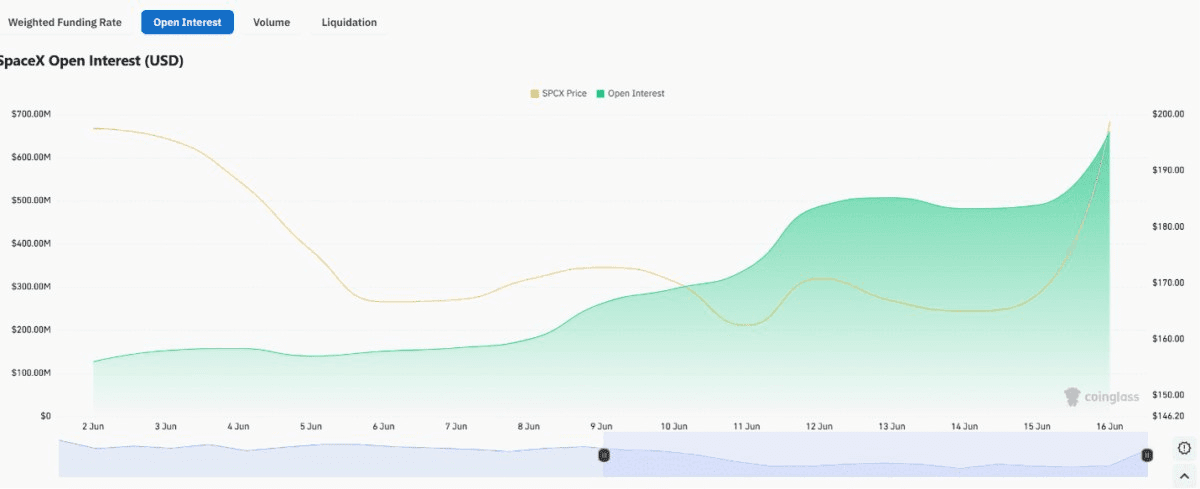The image size is (1200, 489).
Task: Click the selected range in the overview slider
Action: (875, 457)
